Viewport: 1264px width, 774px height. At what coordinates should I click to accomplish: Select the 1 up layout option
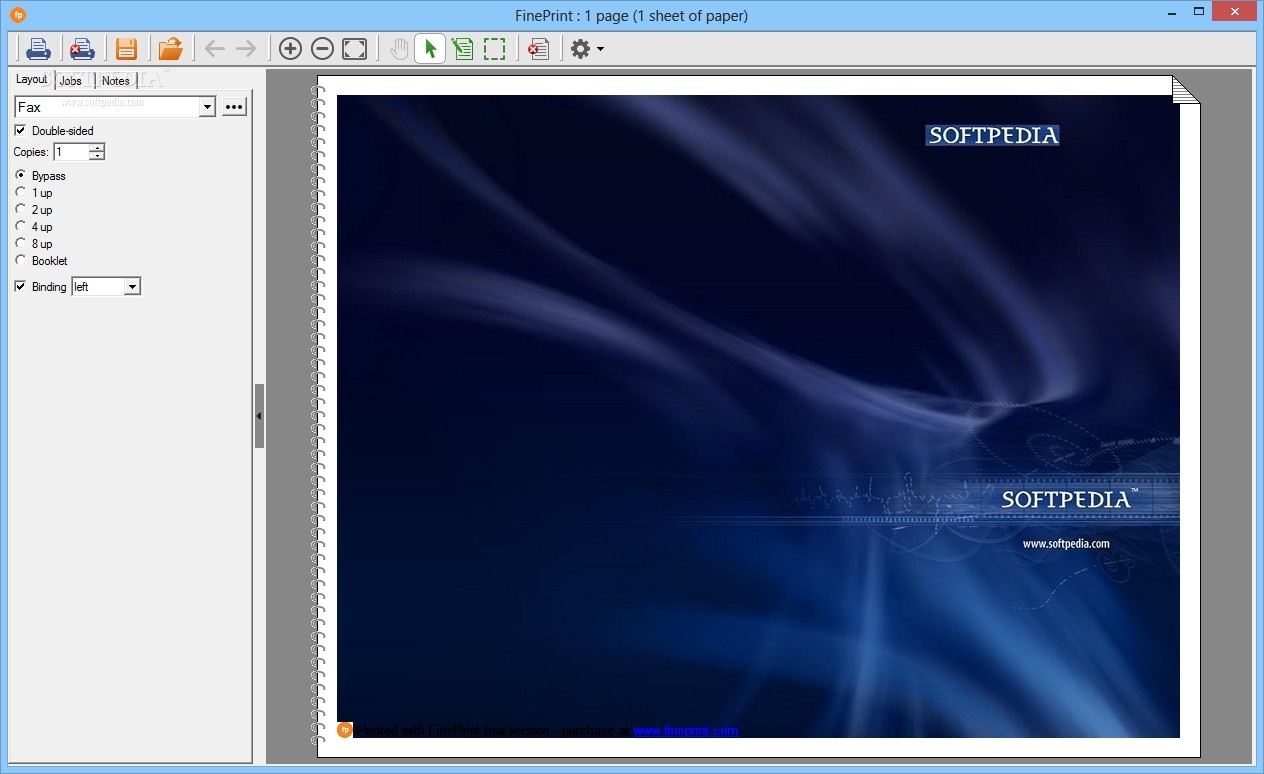21,192
